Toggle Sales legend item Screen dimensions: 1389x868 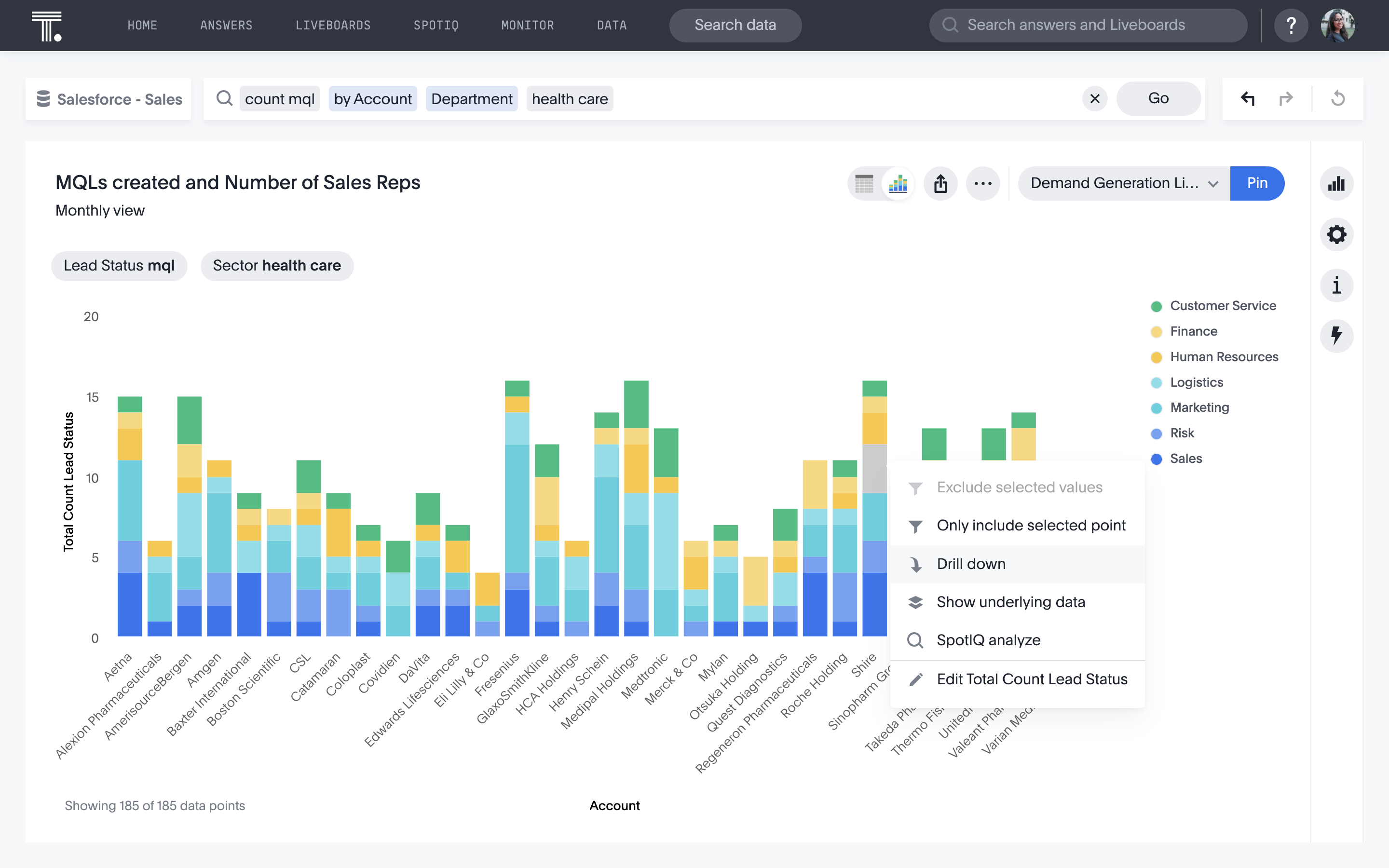coord(1176,459)
